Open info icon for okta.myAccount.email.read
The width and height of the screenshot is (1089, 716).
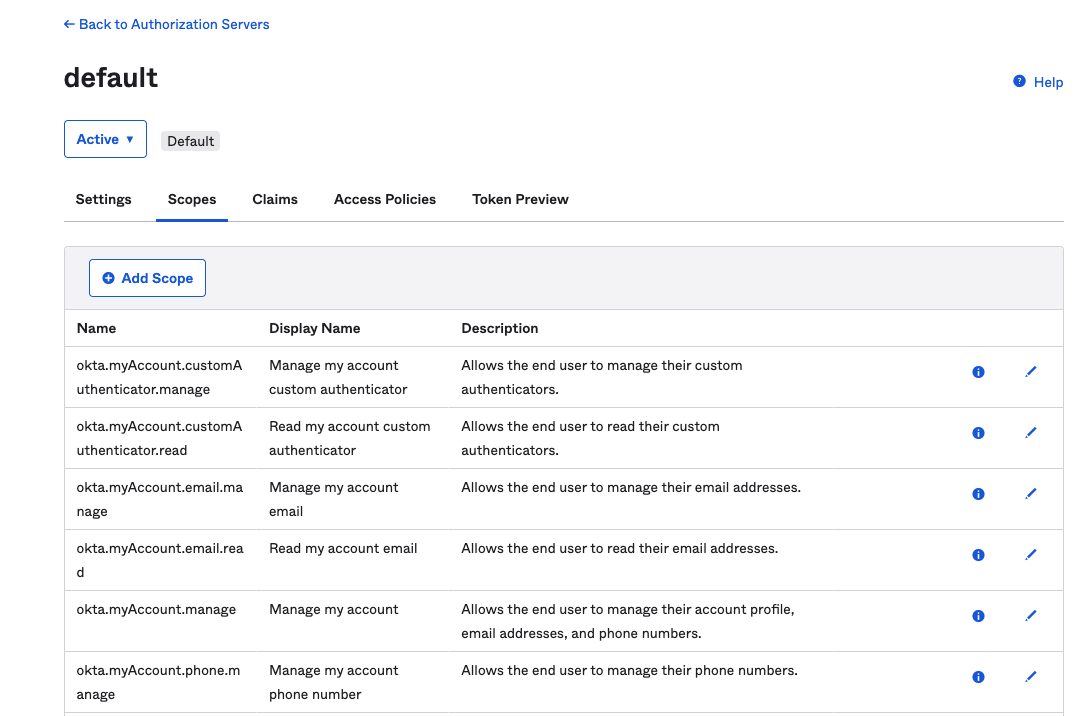pos(978,555)
